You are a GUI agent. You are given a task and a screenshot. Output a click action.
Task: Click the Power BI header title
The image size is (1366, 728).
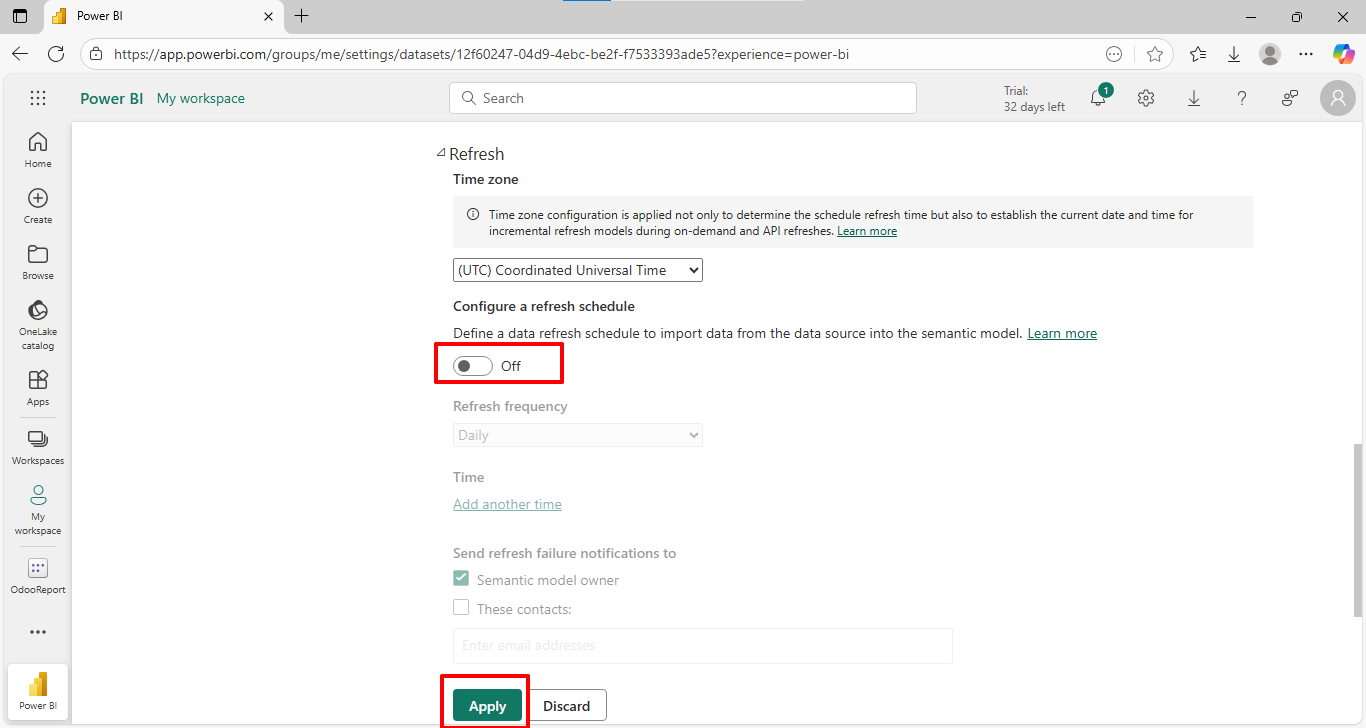pyautogui.click(x=112, y=98)
